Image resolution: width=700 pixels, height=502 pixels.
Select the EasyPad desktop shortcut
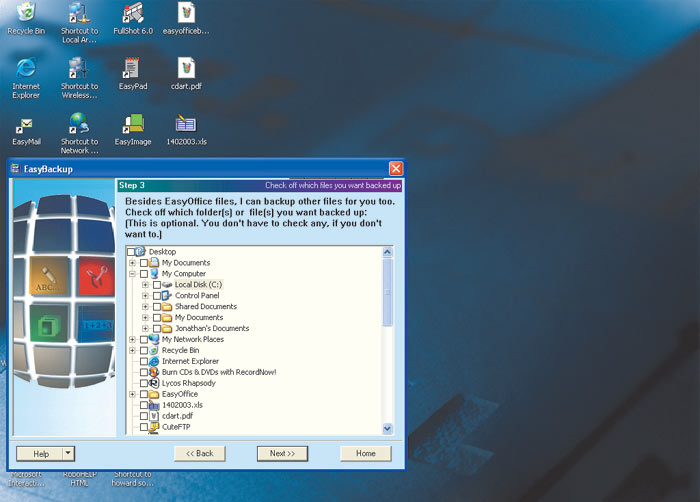[x=132, y=69]
